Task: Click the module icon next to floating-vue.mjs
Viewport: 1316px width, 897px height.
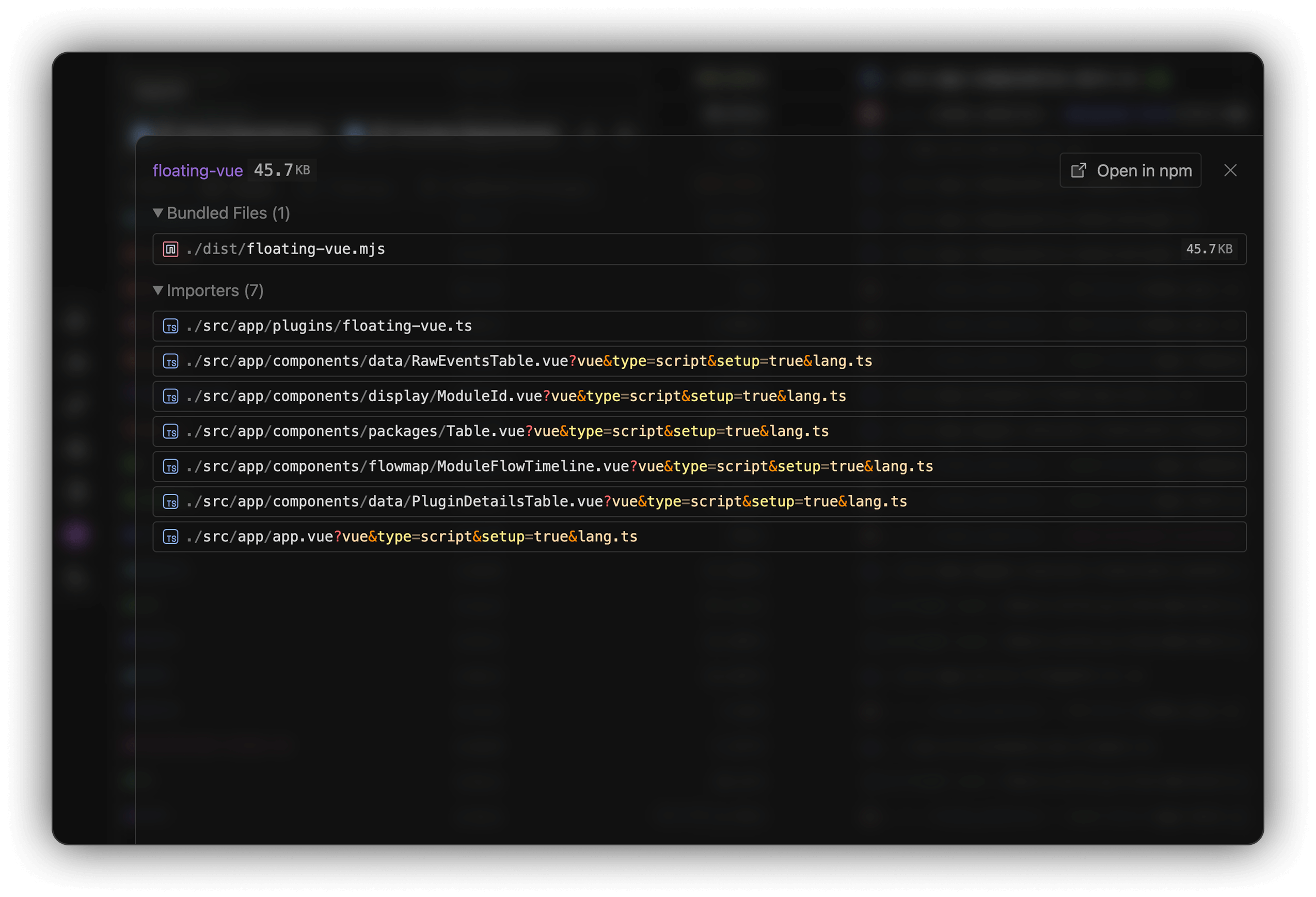Action: [170, 249]
